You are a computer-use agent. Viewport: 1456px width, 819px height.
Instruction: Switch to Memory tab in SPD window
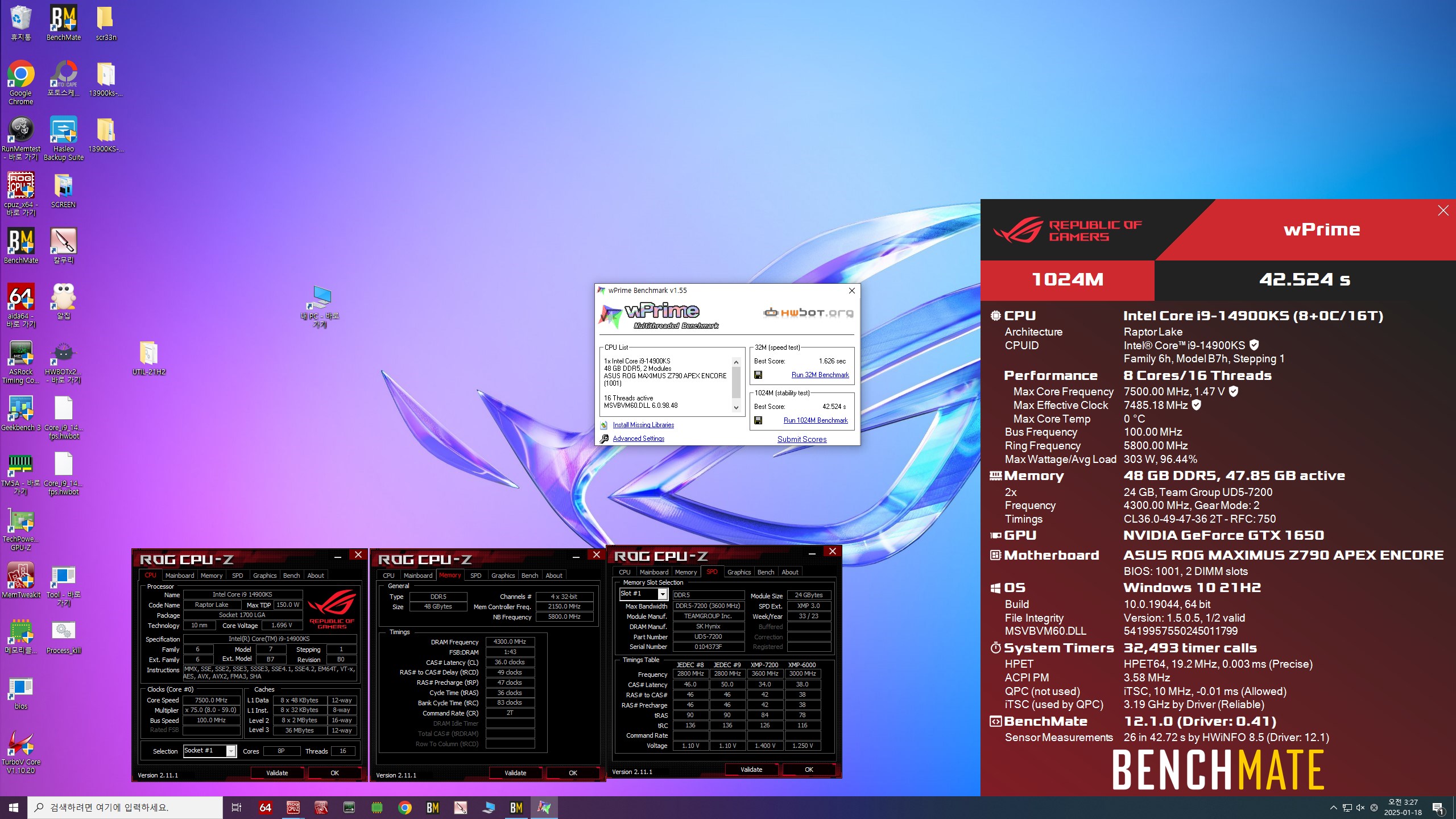click(685, 572)
